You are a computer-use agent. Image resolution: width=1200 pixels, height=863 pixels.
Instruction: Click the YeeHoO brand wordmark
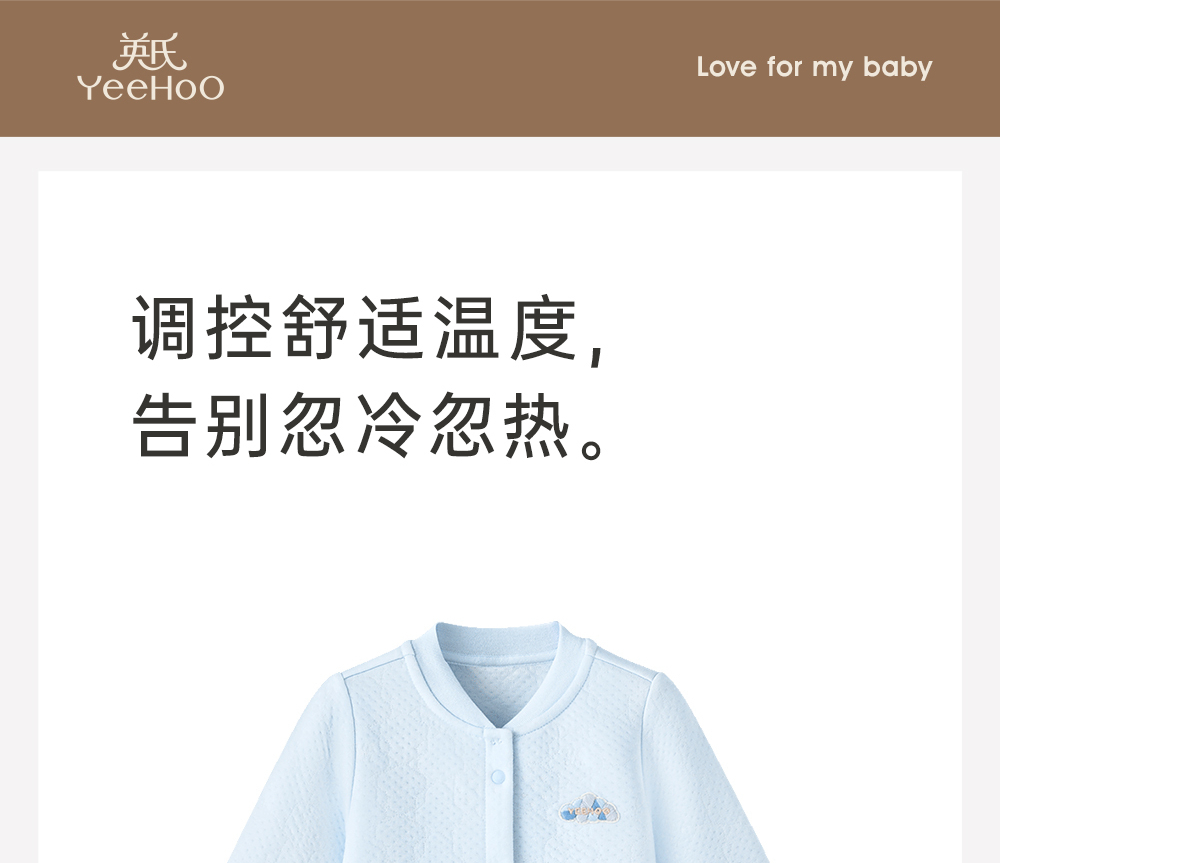click(150, 87)
